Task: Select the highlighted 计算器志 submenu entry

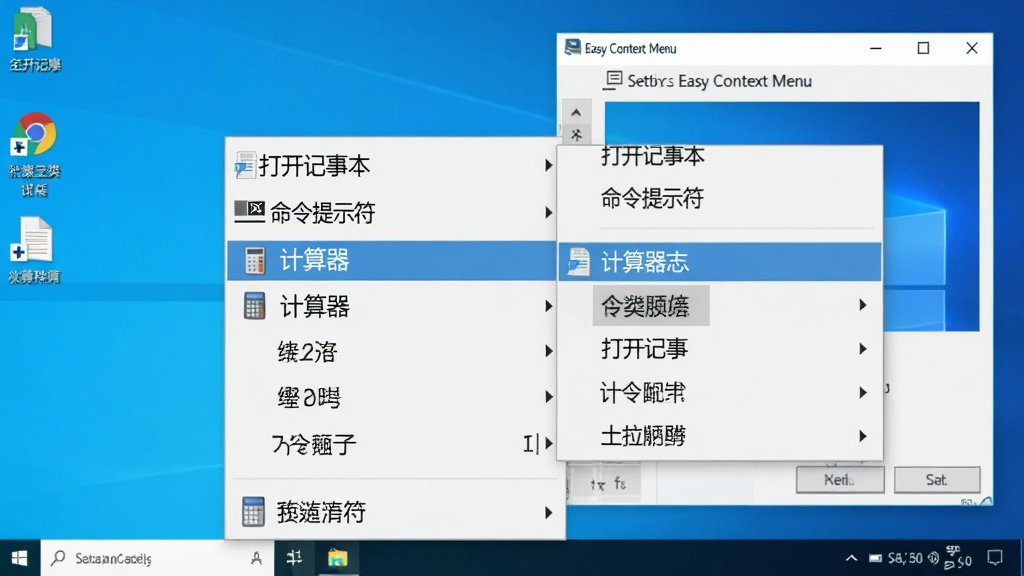Action: [720, 262]
